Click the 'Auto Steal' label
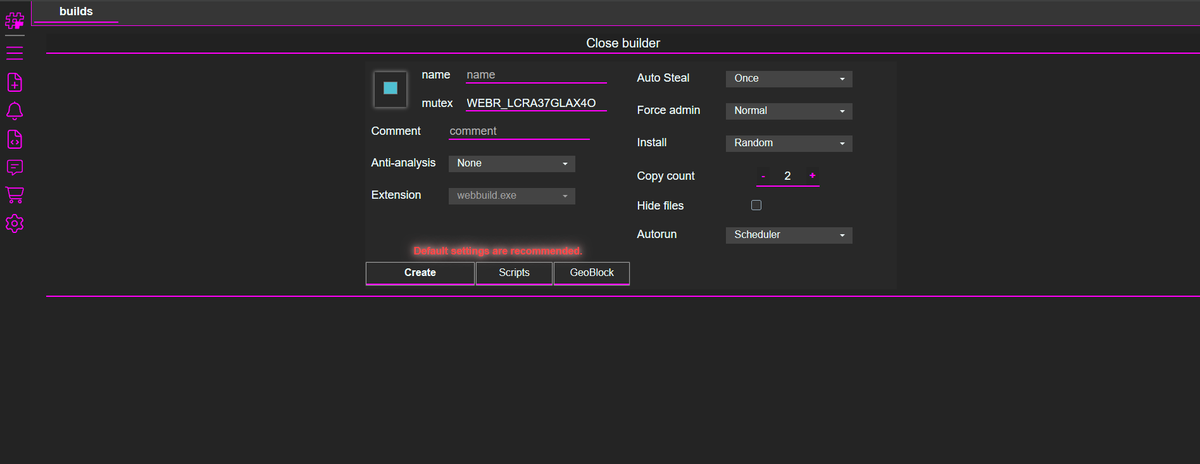The width and height of the screenshot is (1200, 464). (x=663, y=78)
